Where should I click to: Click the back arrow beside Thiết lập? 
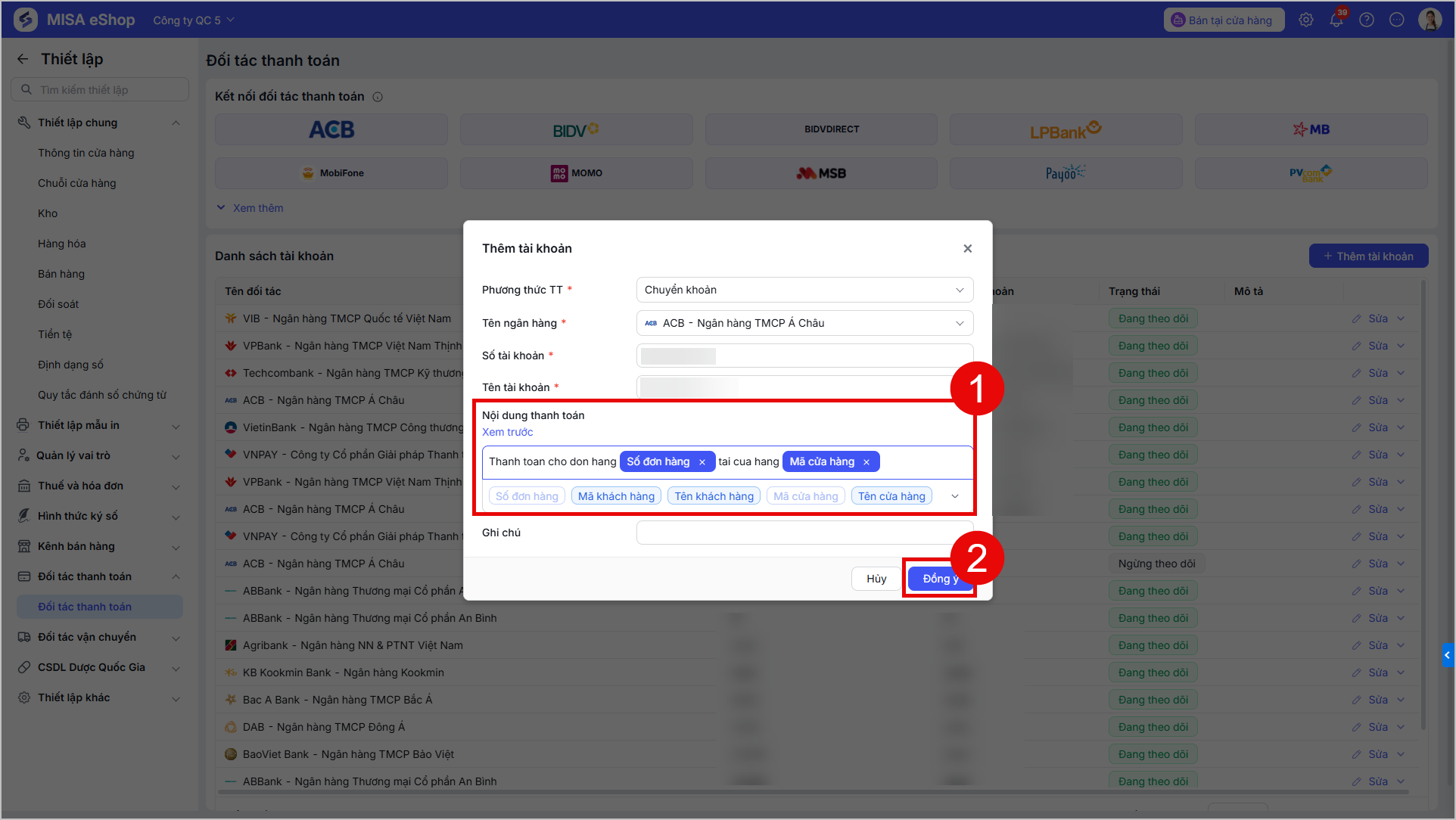point(23,59)
